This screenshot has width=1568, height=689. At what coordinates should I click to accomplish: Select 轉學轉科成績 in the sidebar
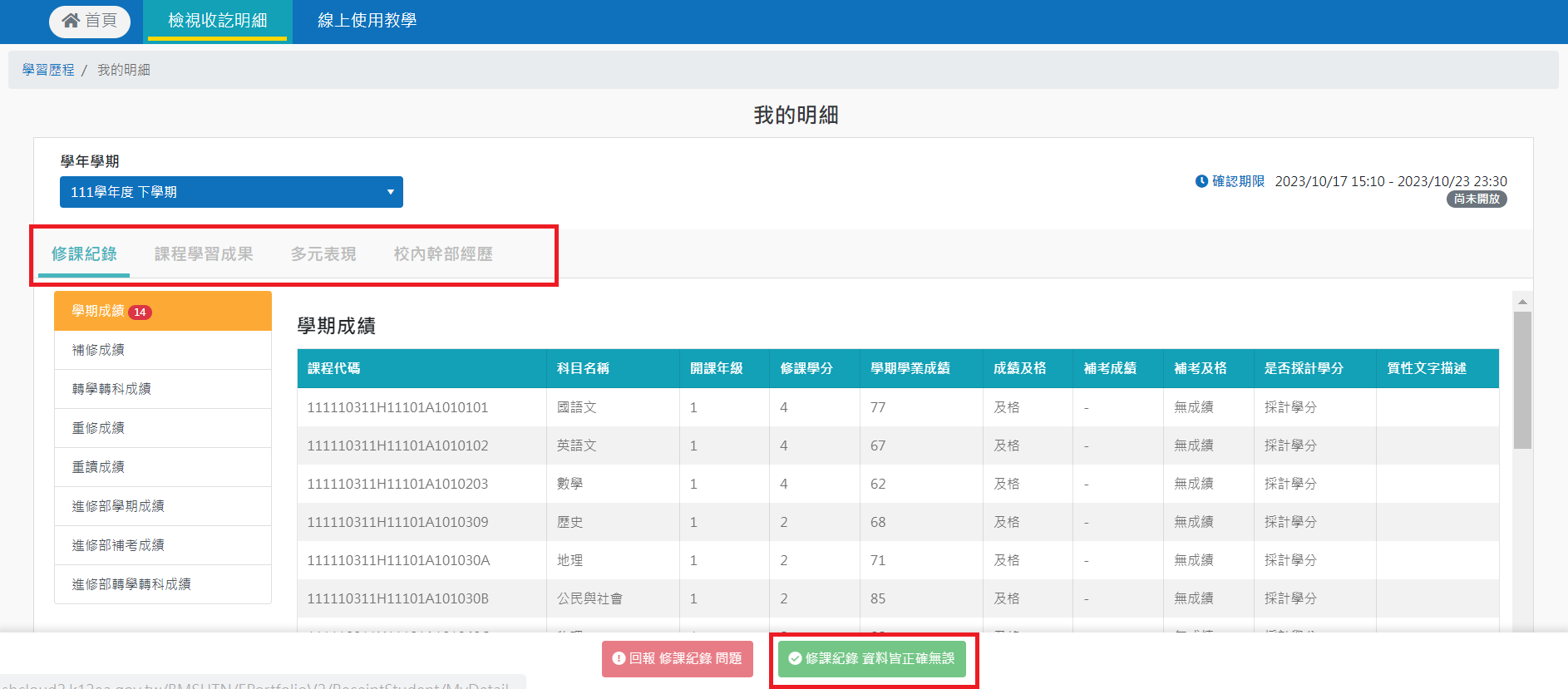[111, 389]
